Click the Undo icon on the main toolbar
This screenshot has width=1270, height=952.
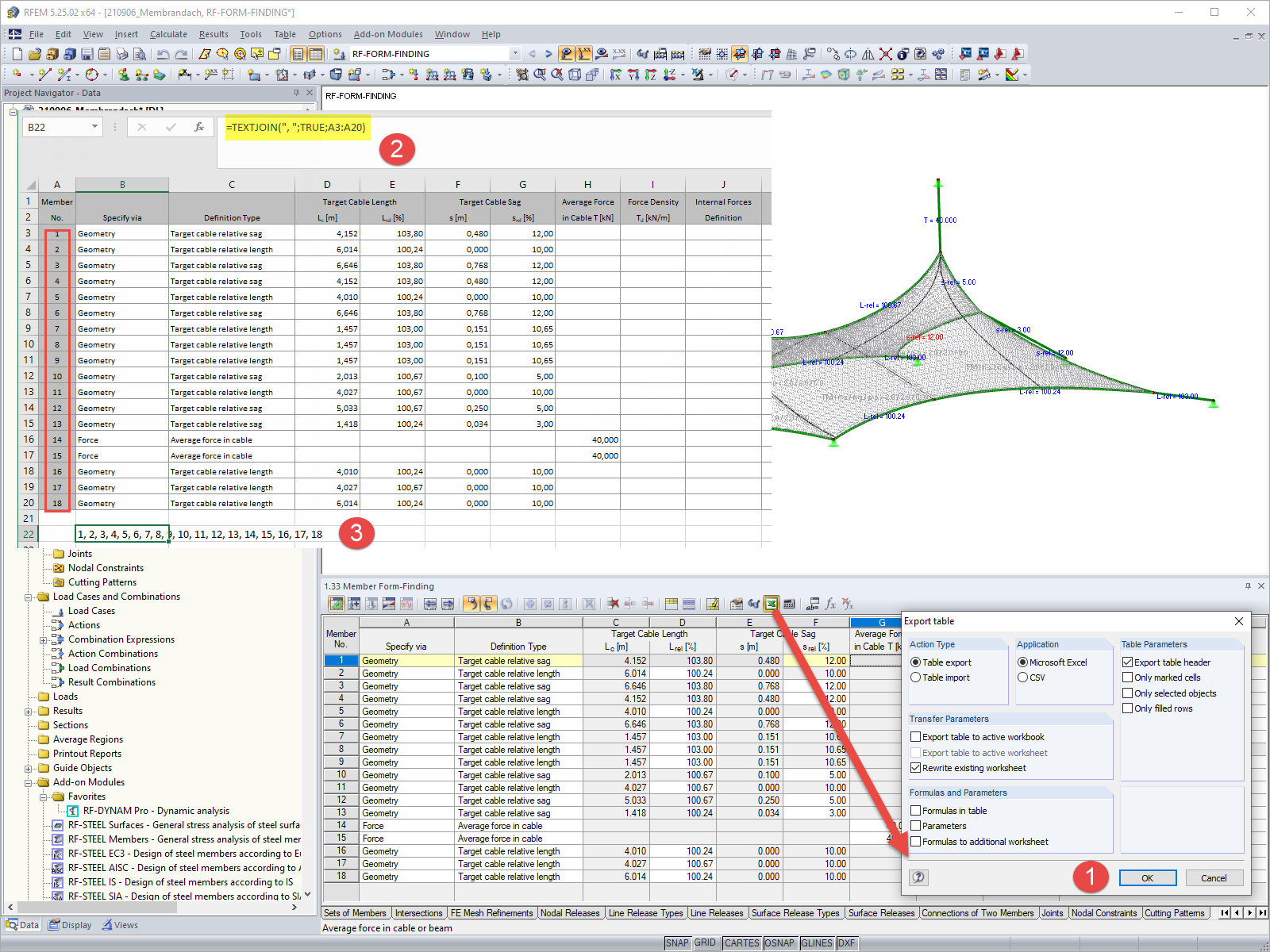[164, 54]
